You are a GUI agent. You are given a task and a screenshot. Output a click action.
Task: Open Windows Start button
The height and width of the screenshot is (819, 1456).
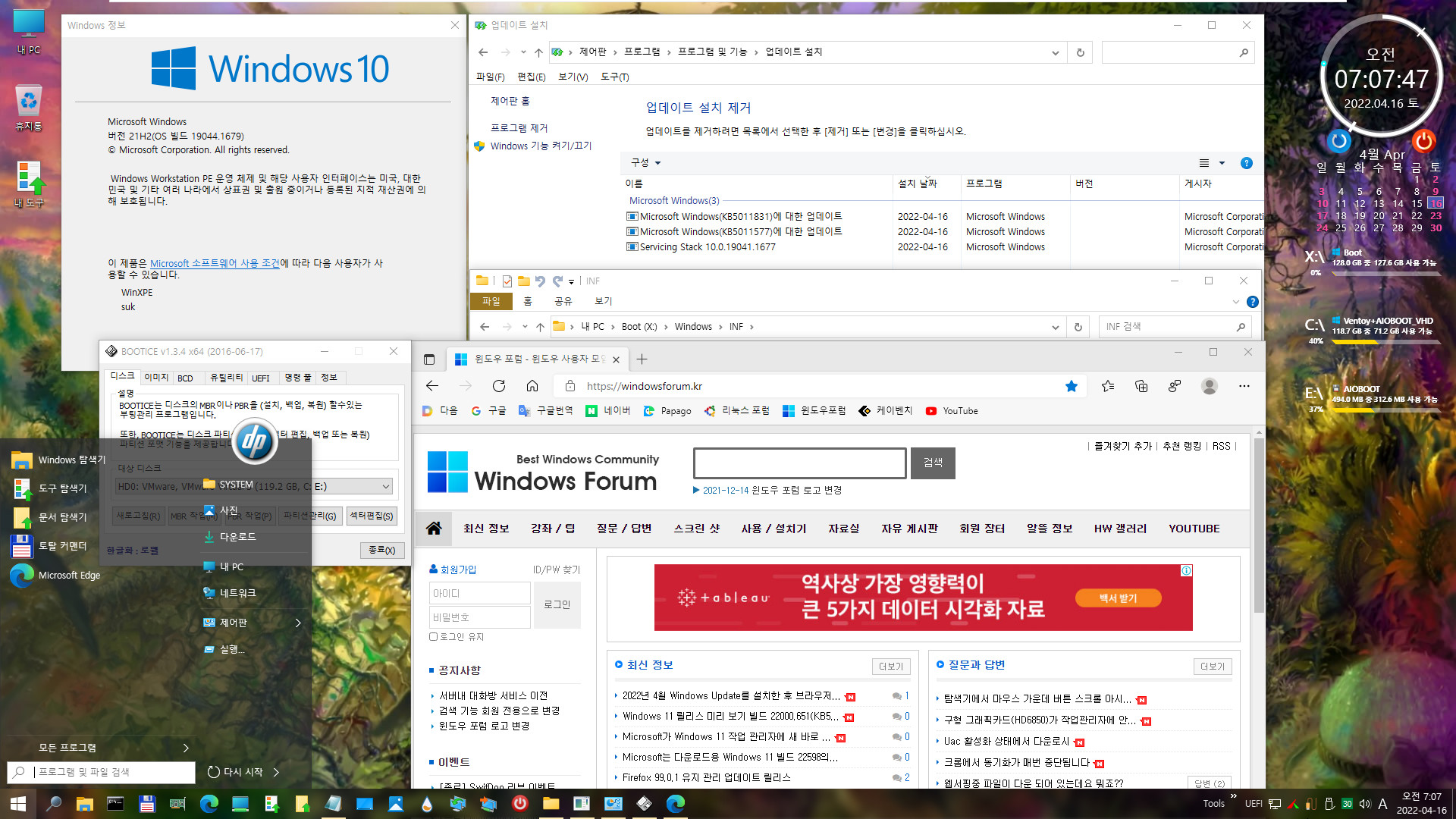(x=18, y=804)
